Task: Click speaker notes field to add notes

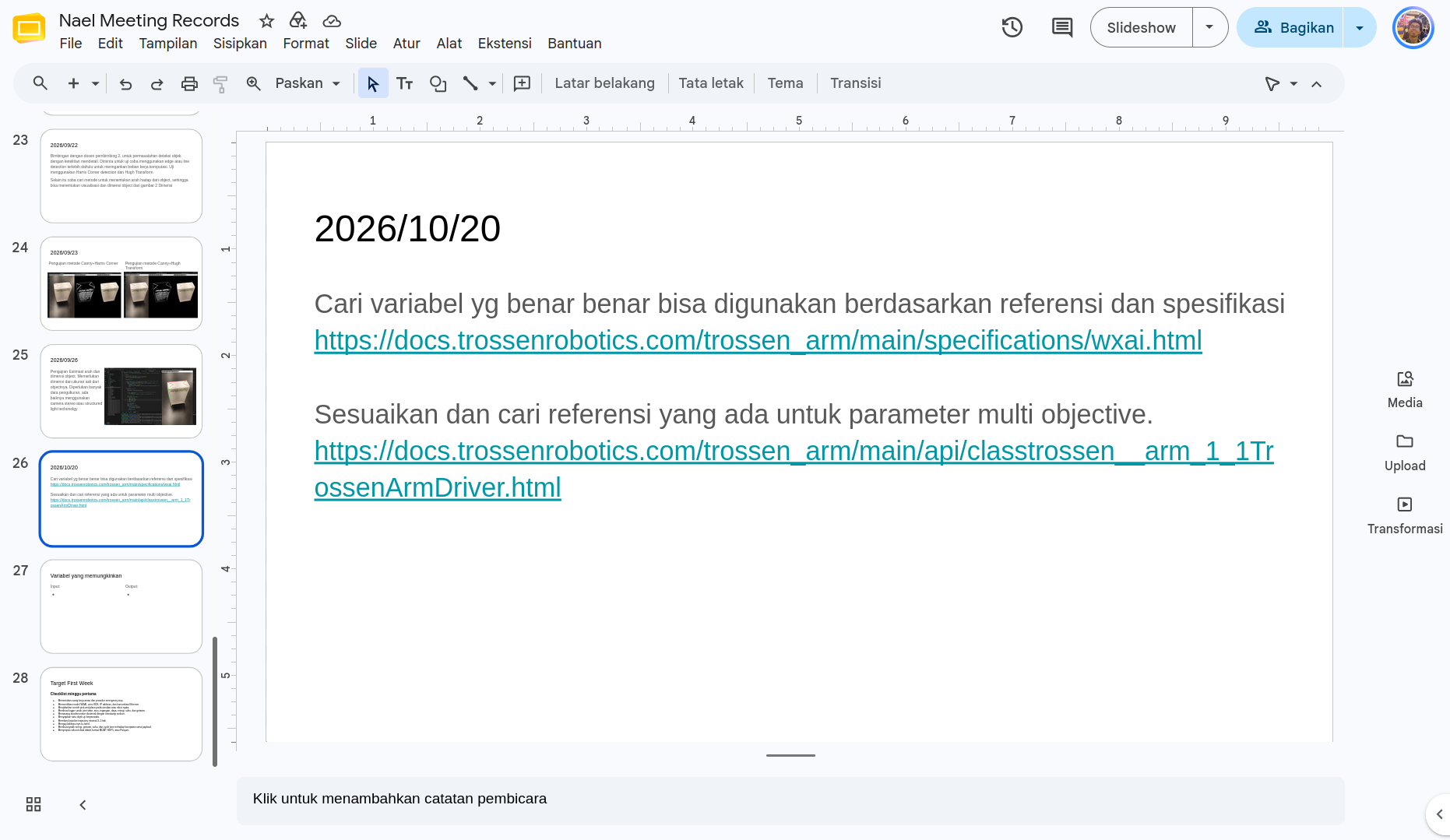Action: tap(790, 800)
